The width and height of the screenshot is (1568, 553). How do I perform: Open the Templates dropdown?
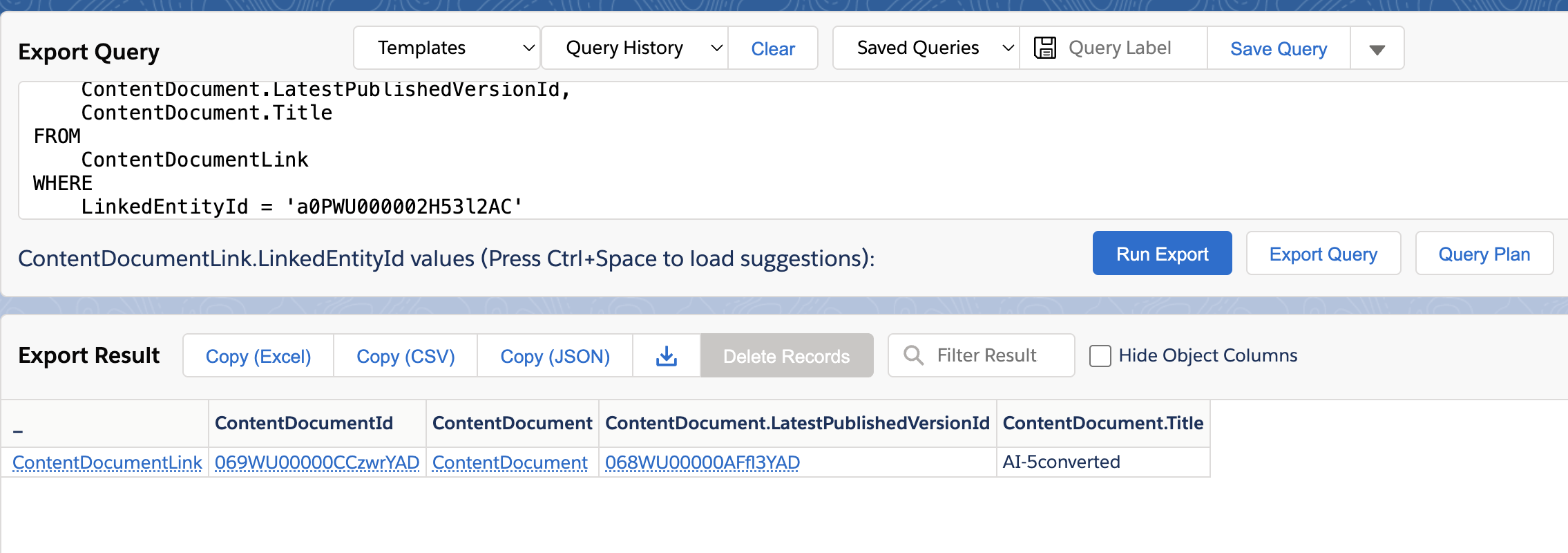tap(446, 48)
